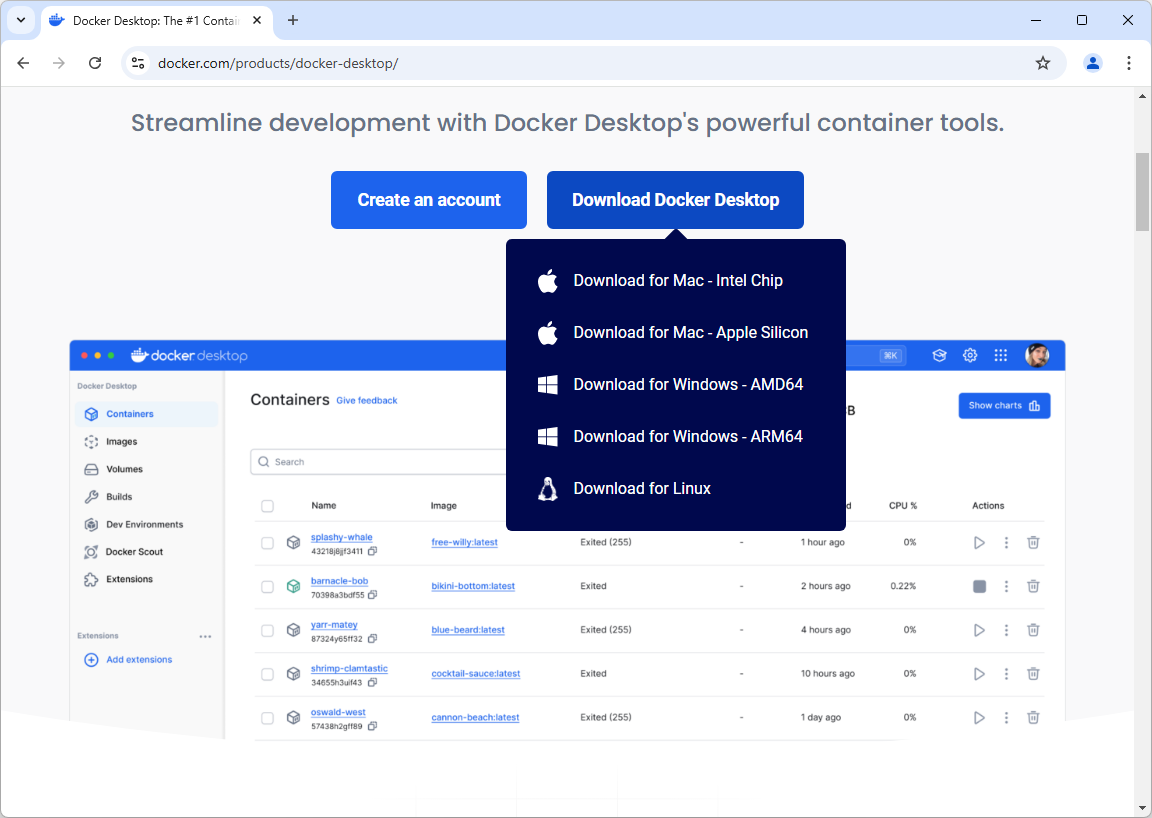
Task: Delete the splashy-whale container
Action: pyautogui.click(x=1033, y=542)
